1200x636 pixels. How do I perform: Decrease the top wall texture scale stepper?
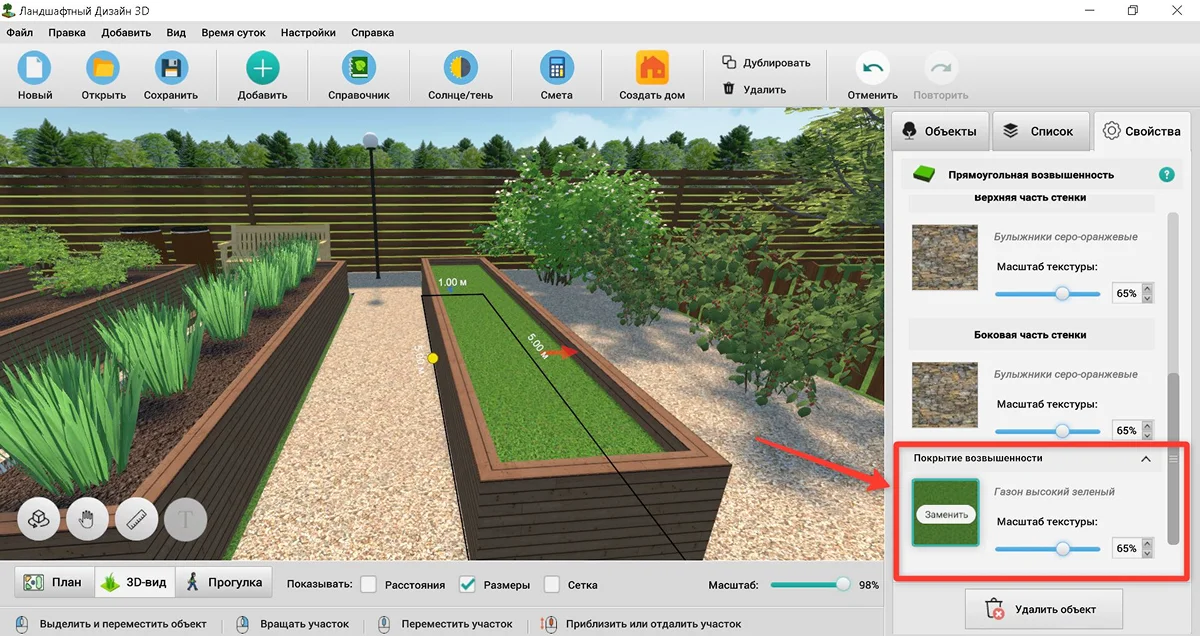click(1147, 299)
